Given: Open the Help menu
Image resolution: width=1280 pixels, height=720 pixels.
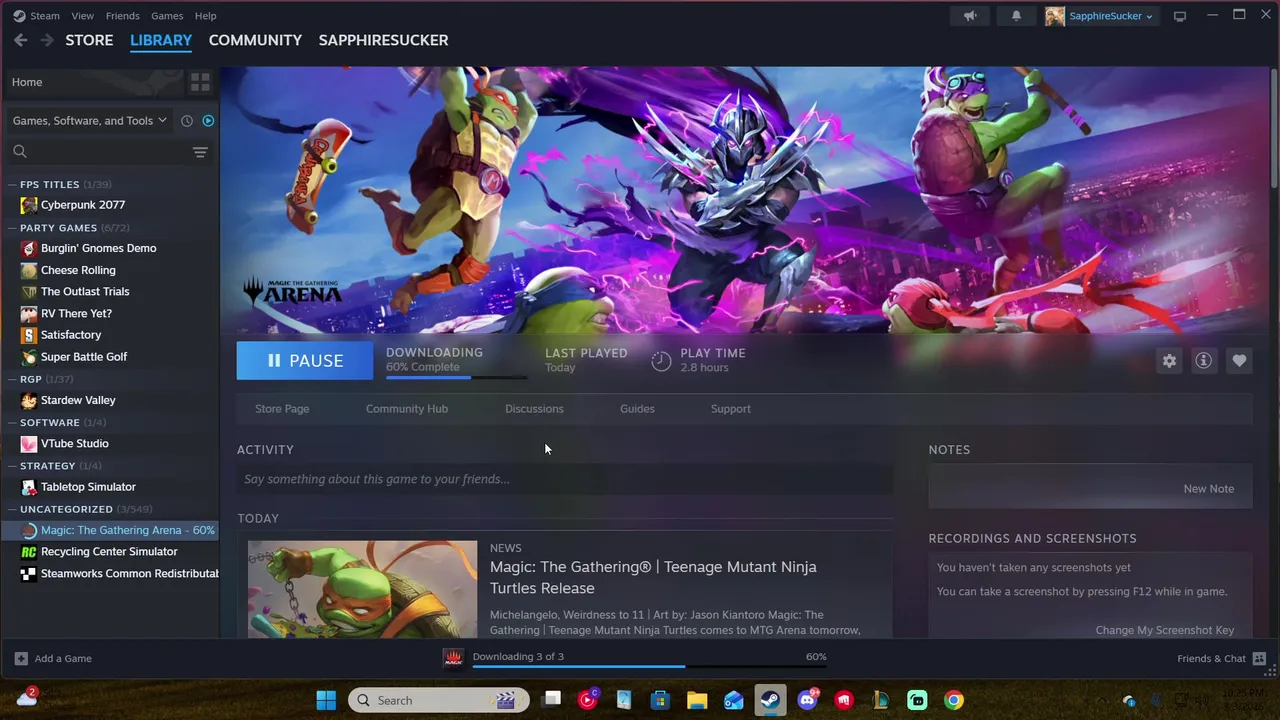Looking at the screenshot, I should point(205,16).
